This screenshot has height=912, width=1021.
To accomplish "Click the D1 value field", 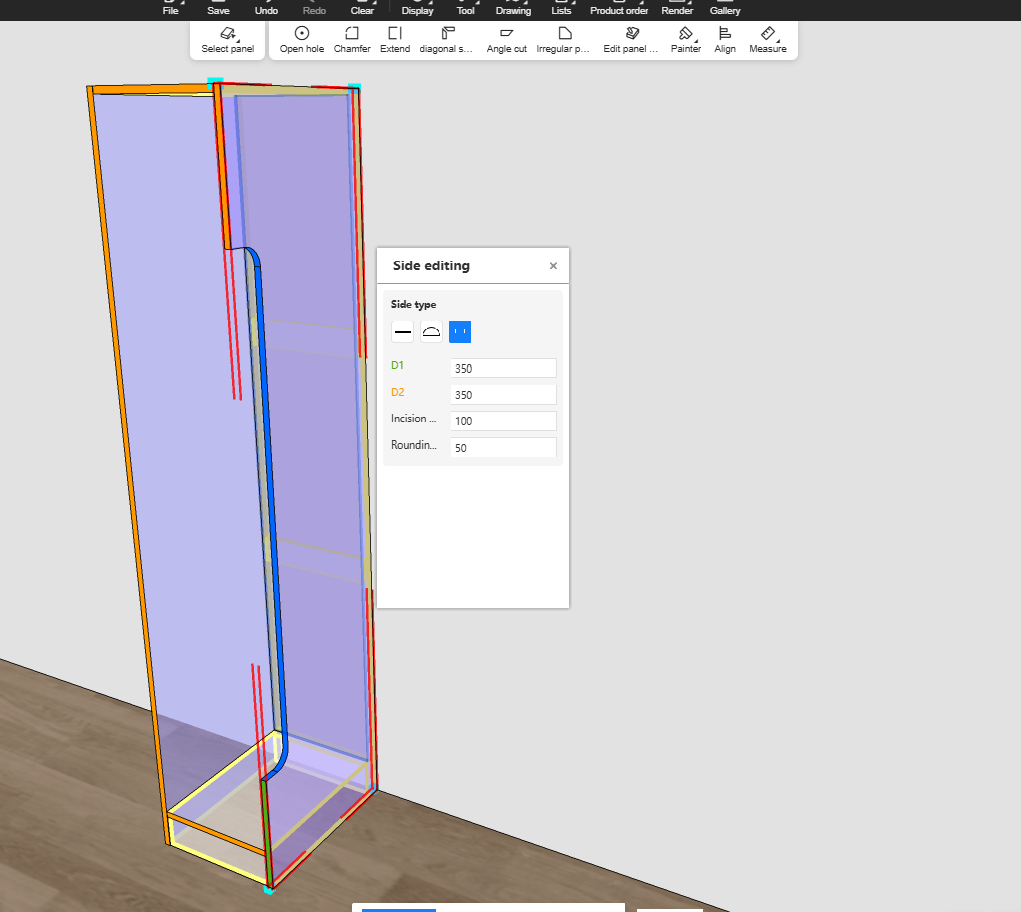I will point(502,368).
